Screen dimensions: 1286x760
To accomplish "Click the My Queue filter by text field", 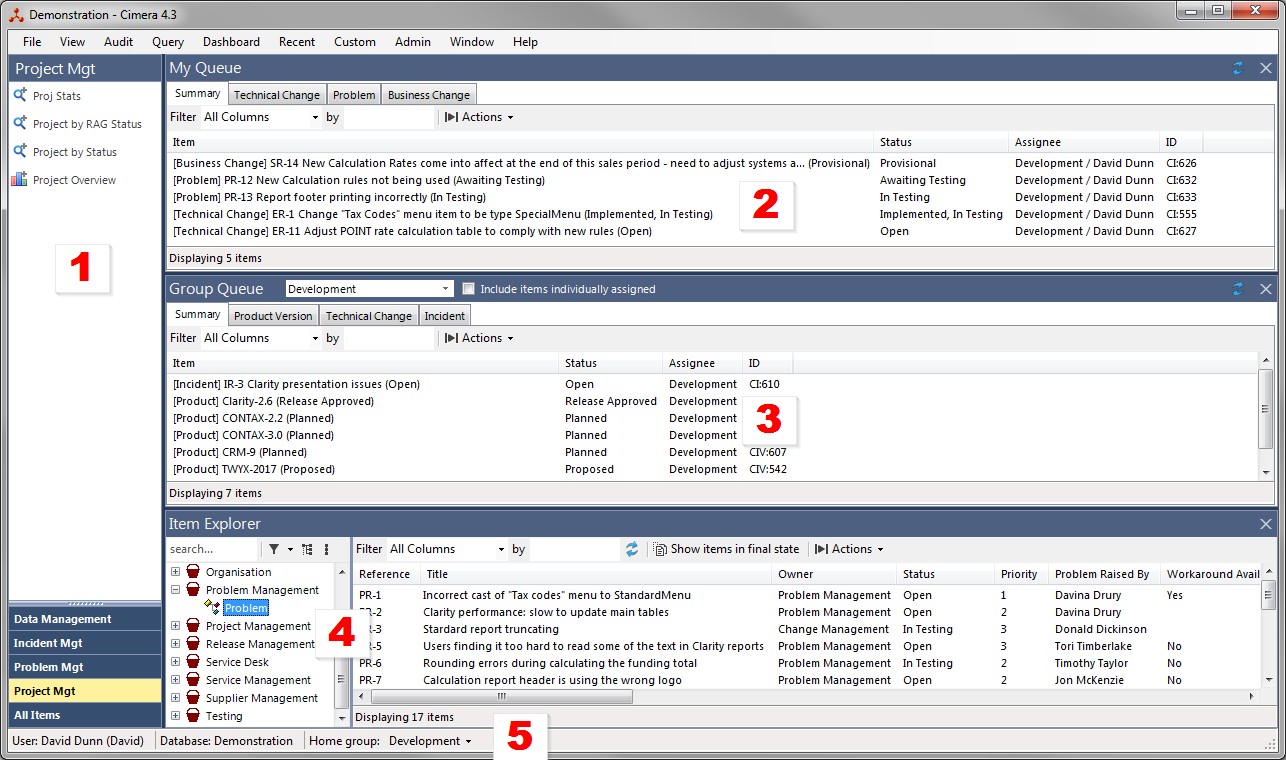I will click(390, 117).
